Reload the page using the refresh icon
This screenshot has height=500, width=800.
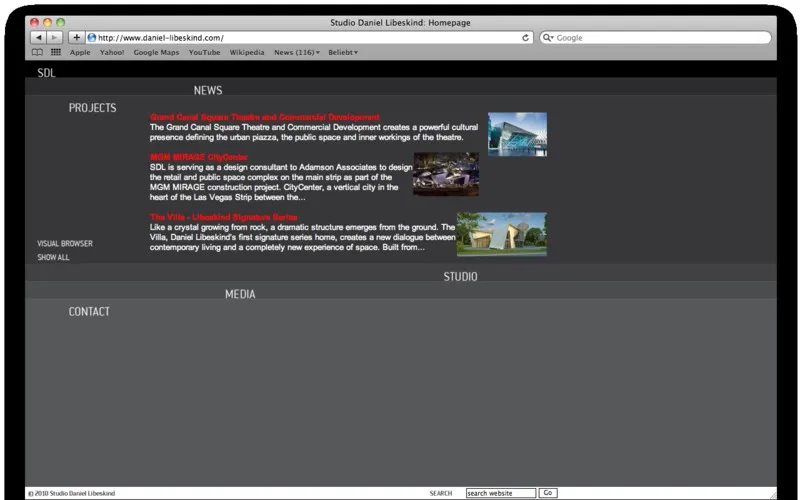tap(526, 38)
